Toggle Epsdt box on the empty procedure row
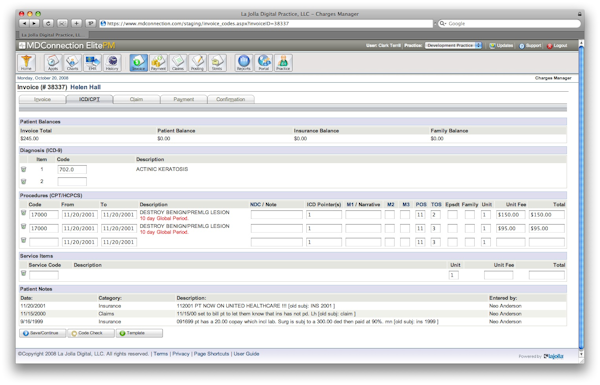Screen dimensions: 600x385 [452, 242]
